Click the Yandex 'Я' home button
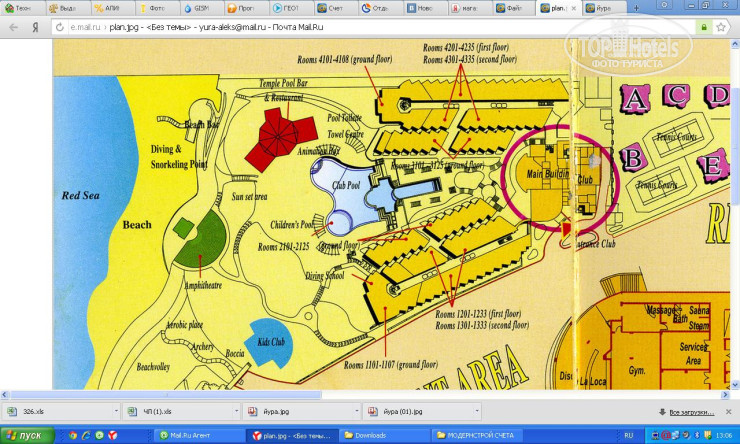The width and height of the screenshot is (740, 444). point(35,27)
